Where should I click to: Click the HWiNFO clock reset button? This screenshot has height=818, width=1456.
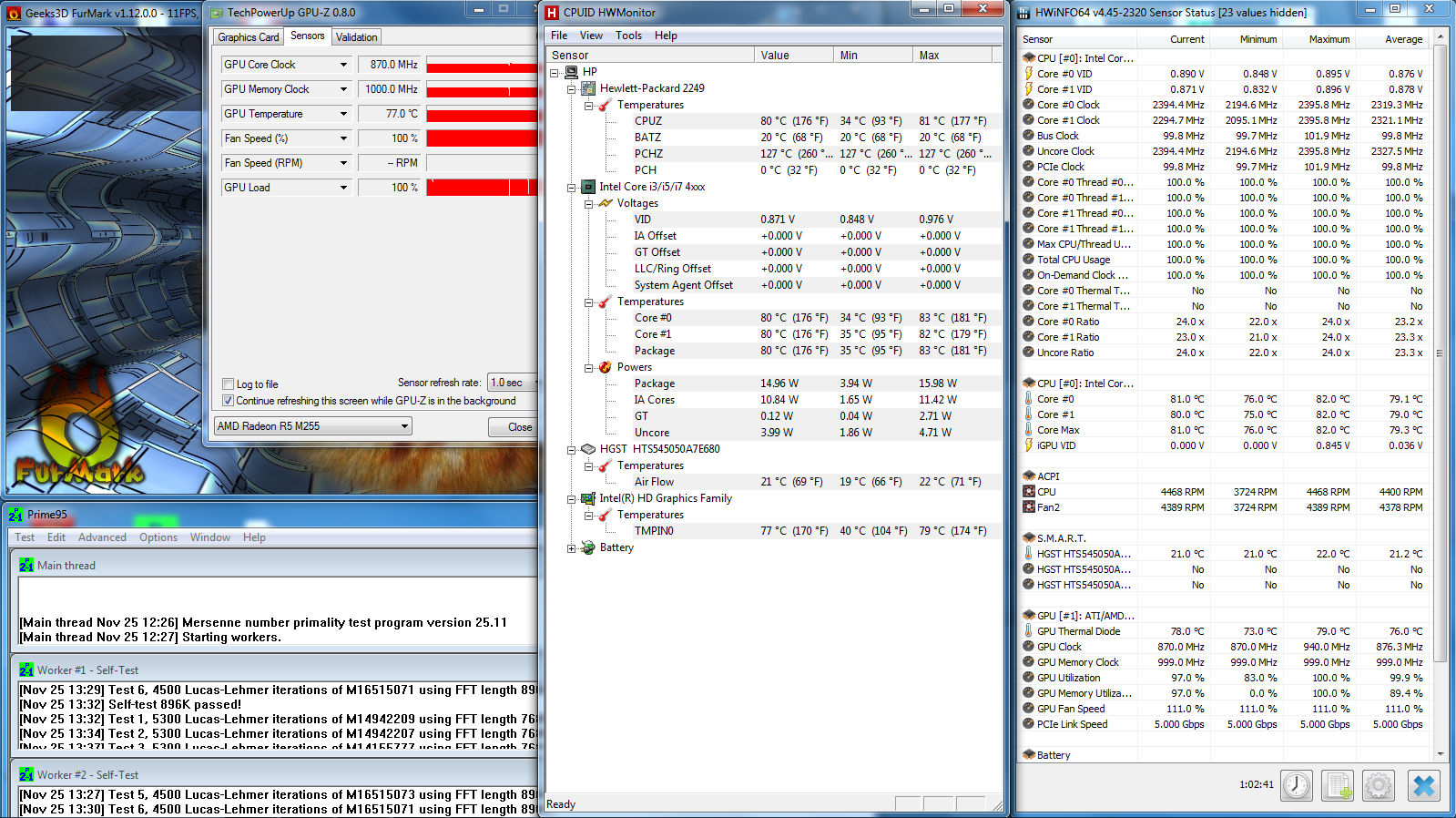point(1297,785)
